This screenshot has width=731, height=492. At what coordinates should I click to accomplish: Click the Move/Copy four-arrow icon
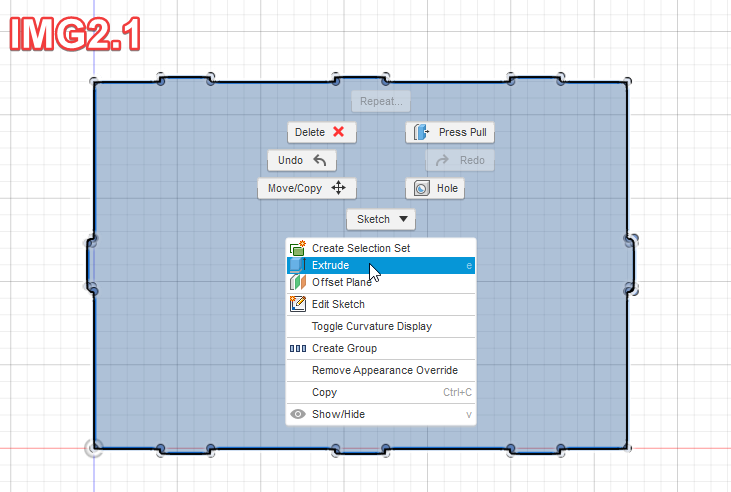click(338, 188)
